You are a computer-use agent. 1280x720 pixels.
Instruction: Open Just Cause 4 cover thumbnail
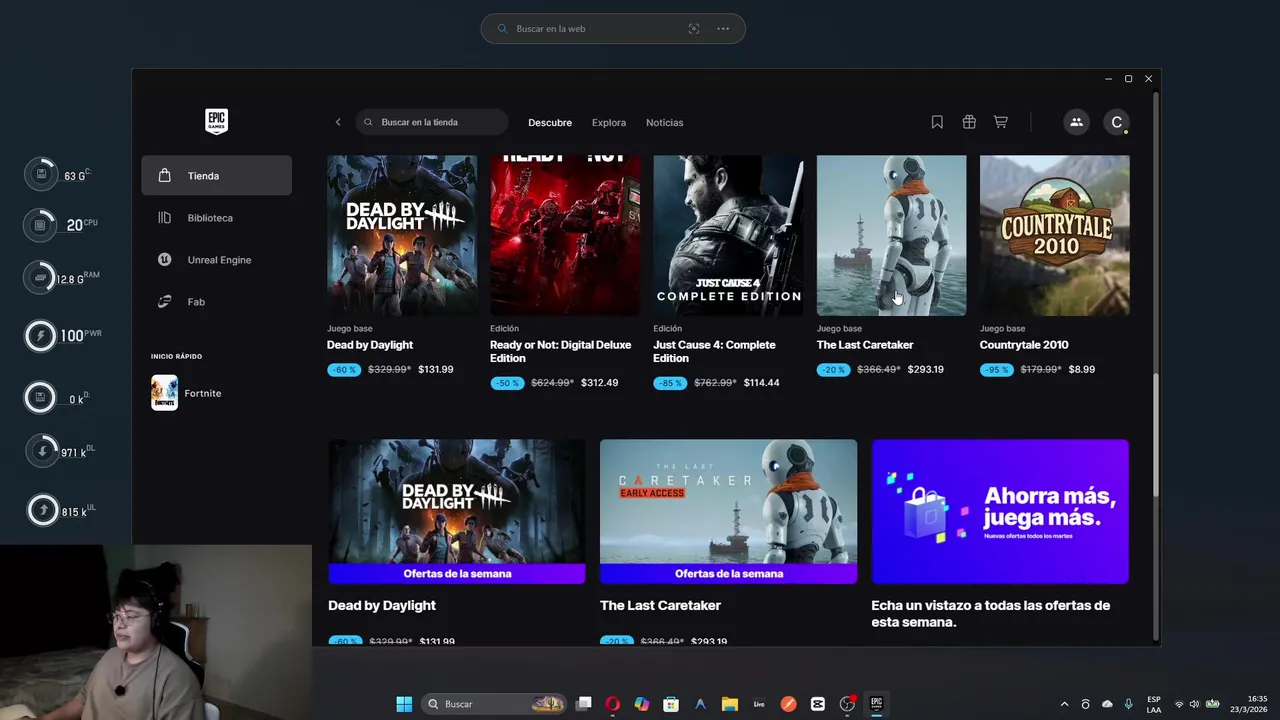[728, 235]
